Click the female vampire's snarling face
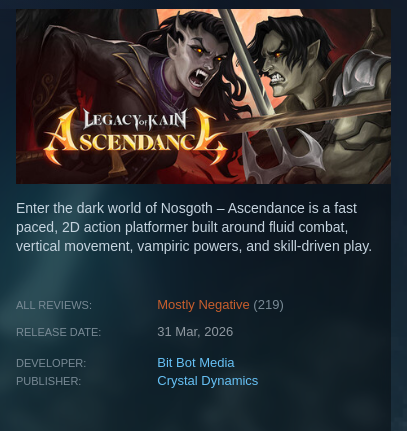Viewport: 407px width, 431px height. (197, 63)
